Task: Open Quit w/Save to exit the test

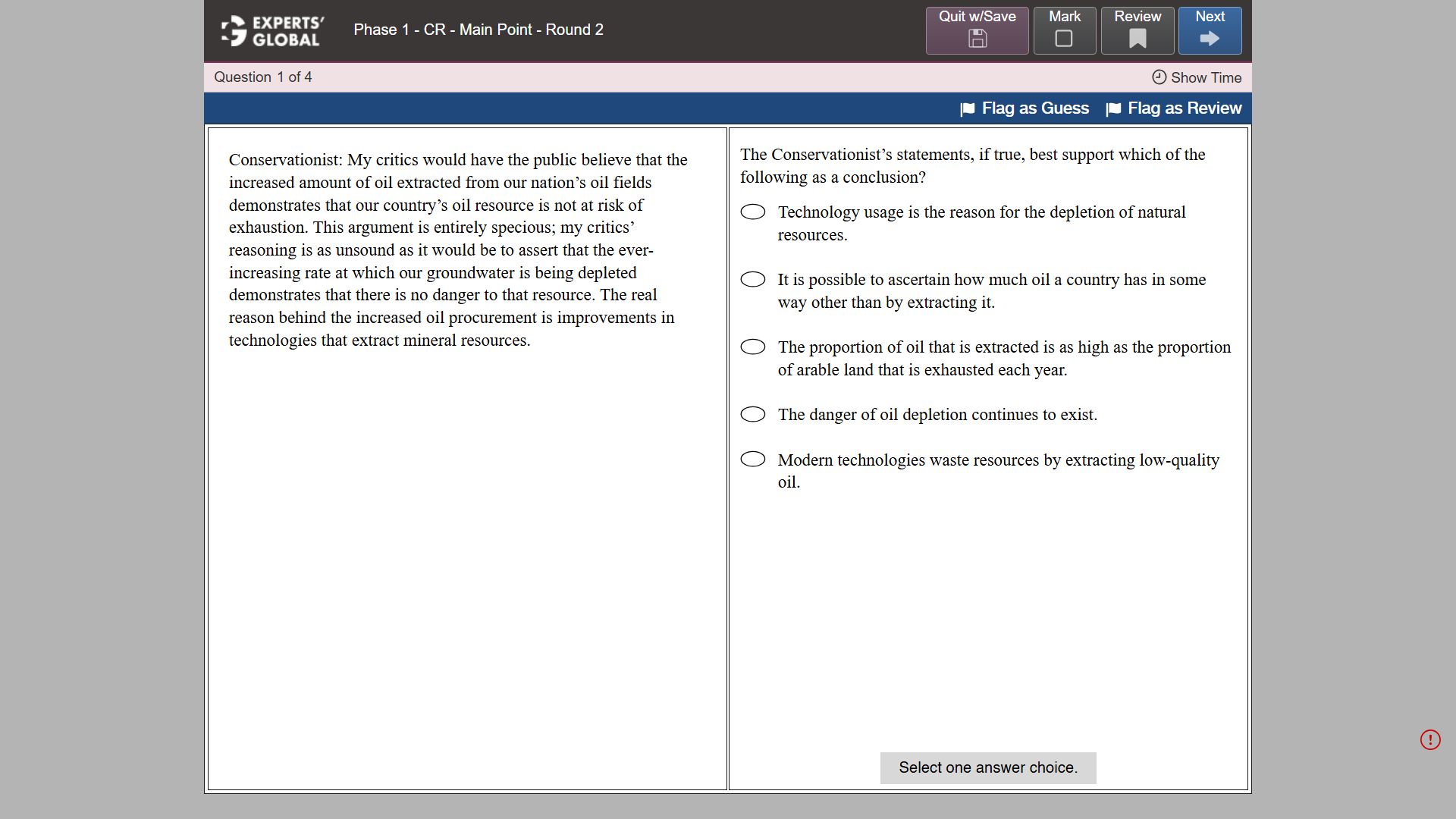Action: click(x=977, y=30)
